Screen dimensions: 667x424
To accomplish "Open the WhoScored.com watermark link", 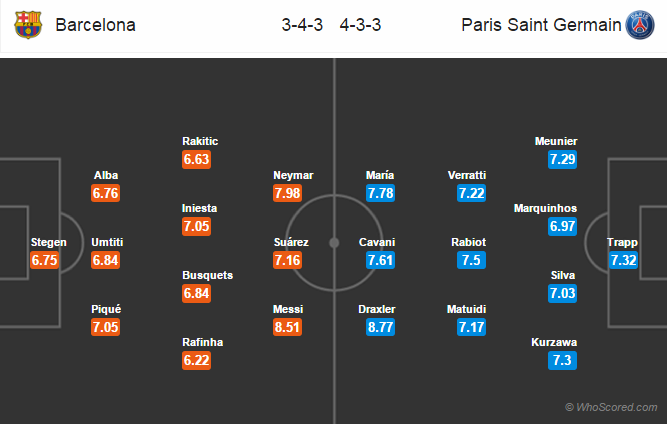I will [x=611, y=407].
